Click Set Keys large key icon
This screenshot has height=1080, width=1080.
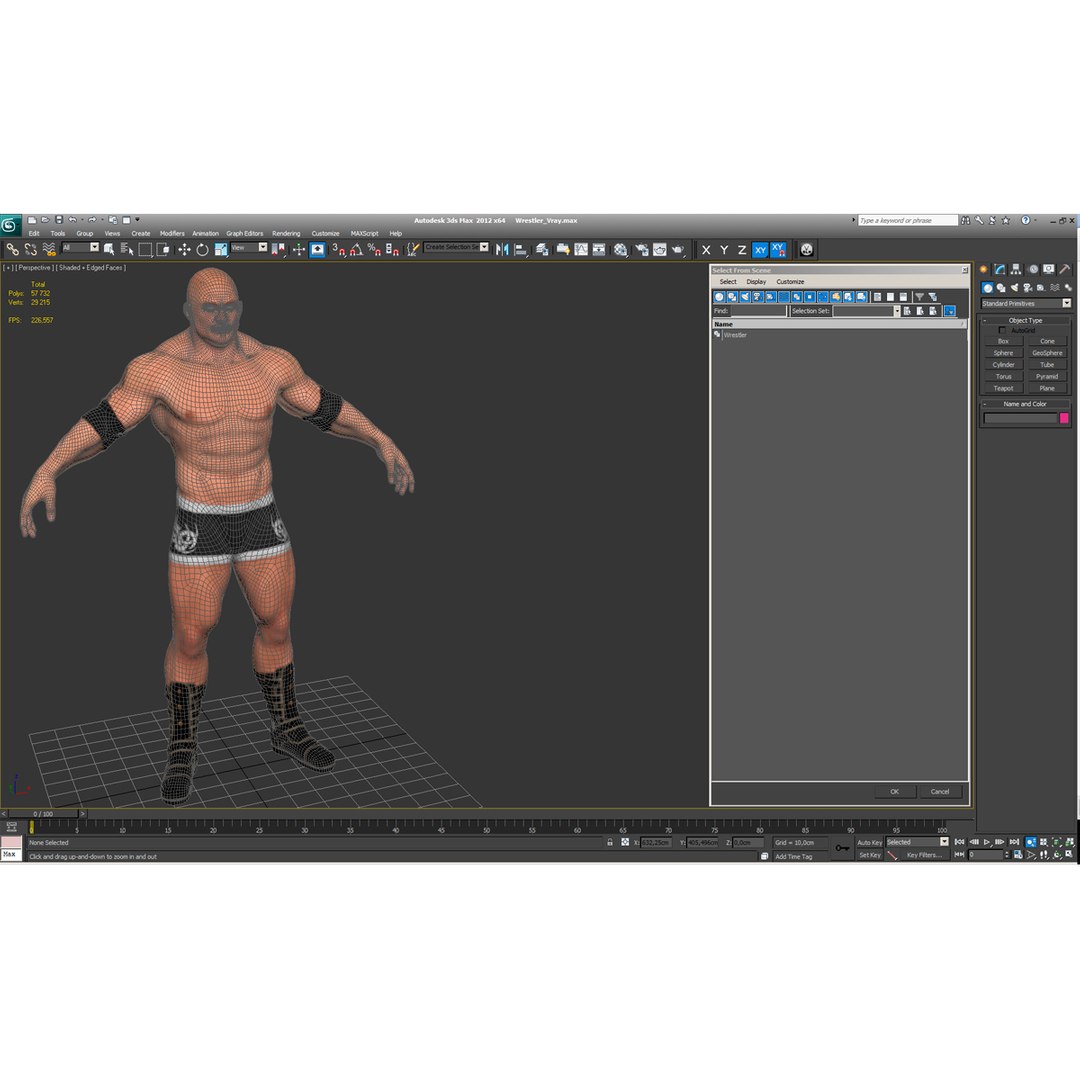[842, 848]
